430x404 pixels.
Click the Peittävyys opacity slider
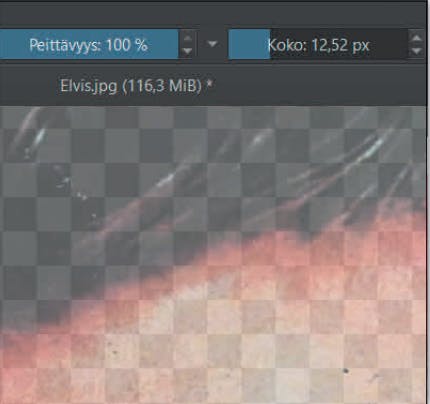(x=89, y=44)
